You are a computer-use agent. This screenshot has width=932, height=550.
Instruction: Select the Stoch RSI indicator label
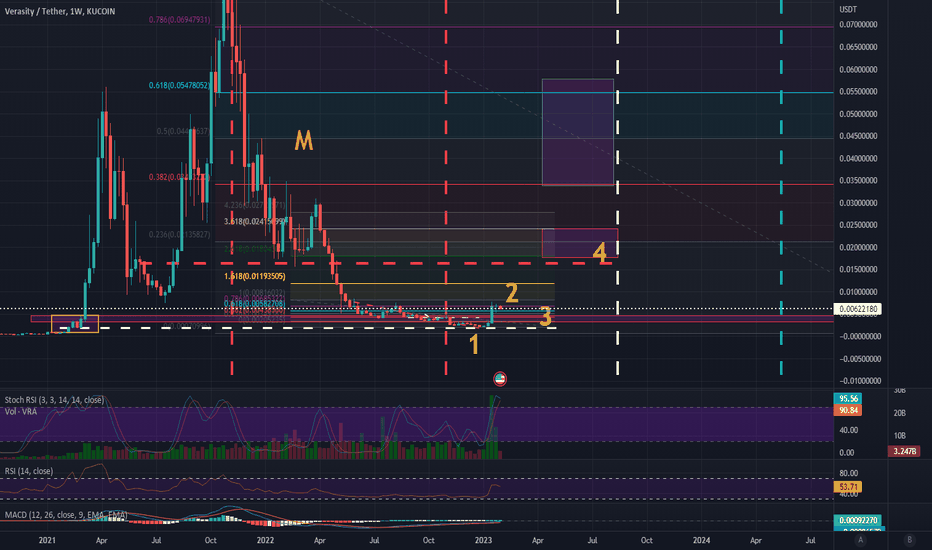(54, 400)
